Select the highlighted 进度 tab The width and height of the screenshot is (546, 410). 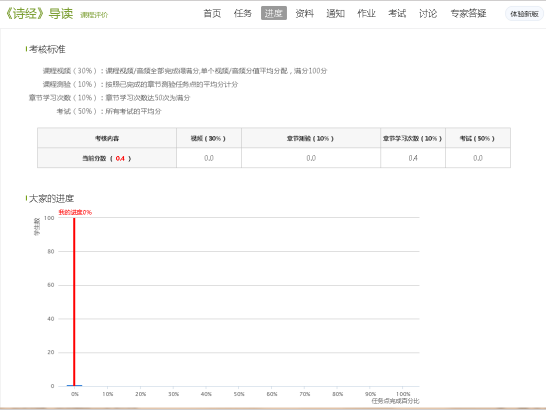pyautogui.click(x=274, y=13)
